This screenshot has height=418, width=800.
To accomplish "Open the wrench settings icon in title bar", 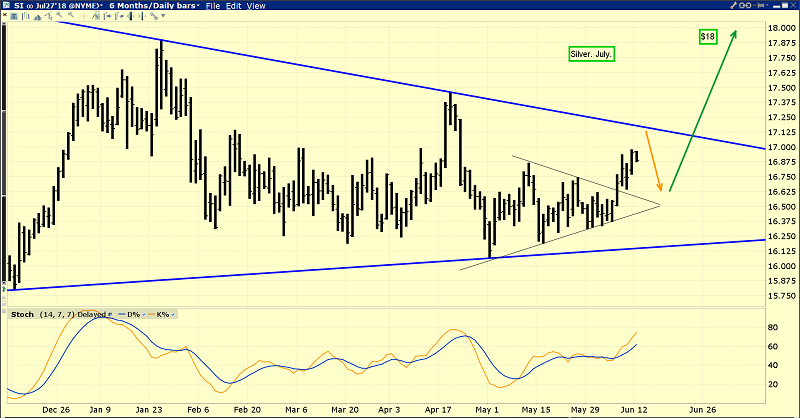I will point(735,6).
